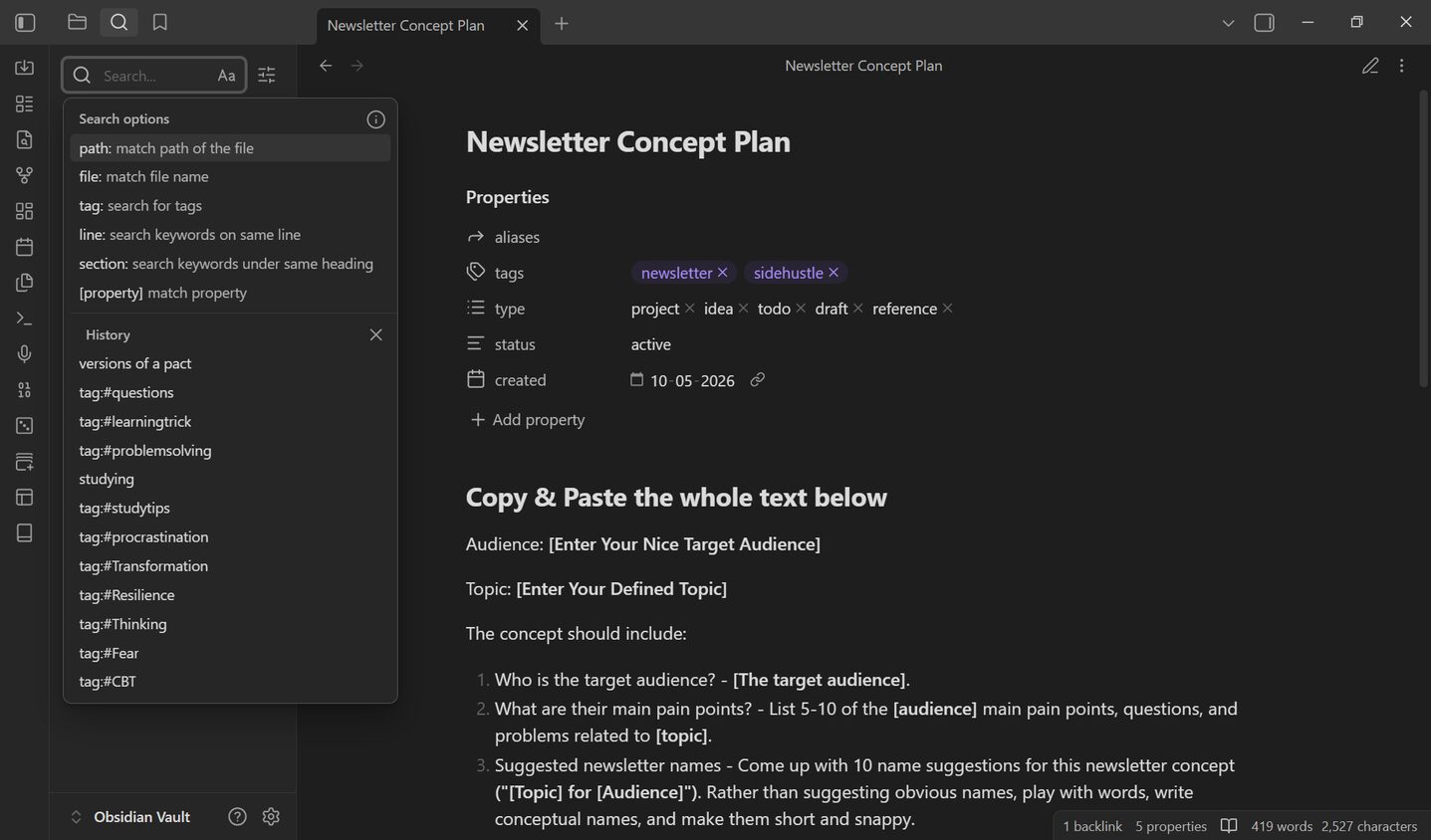
Task: Select the search magnifier tab icon
Action: pos(119,22)
